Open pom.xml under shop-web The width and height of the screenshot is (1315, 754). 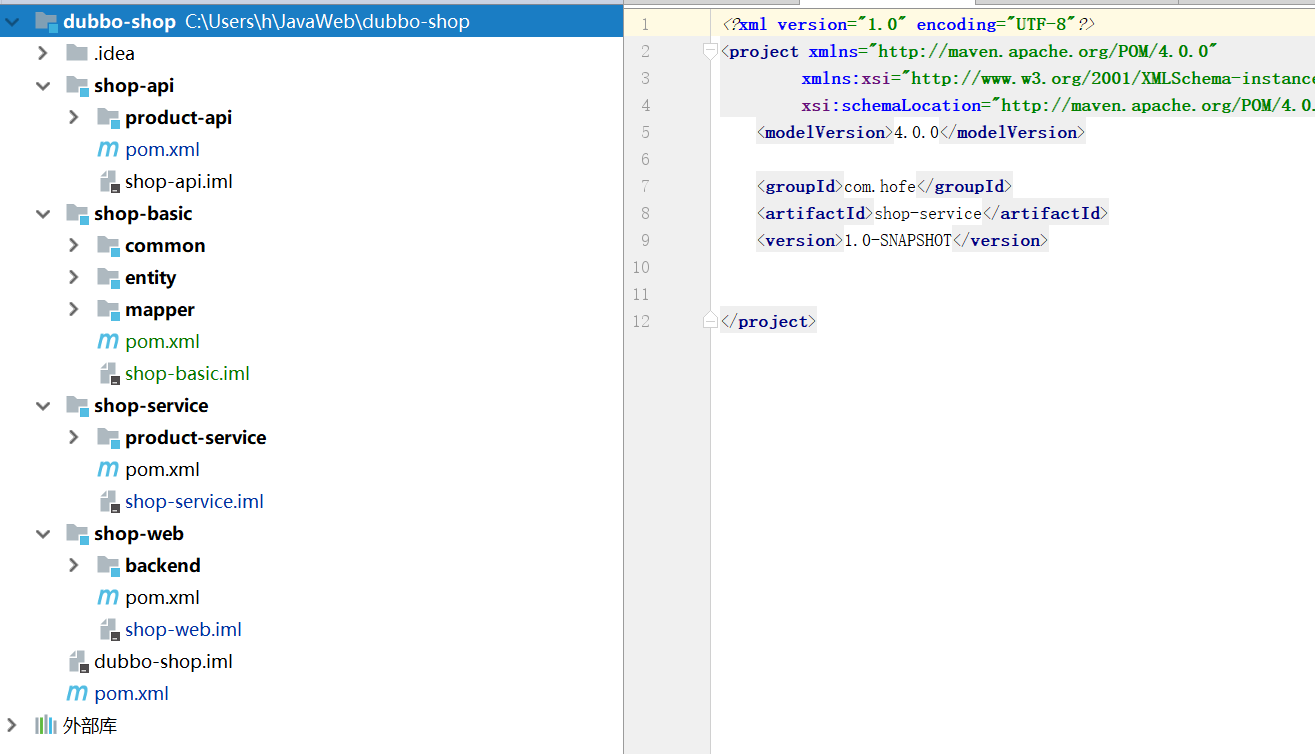[162, 597]
